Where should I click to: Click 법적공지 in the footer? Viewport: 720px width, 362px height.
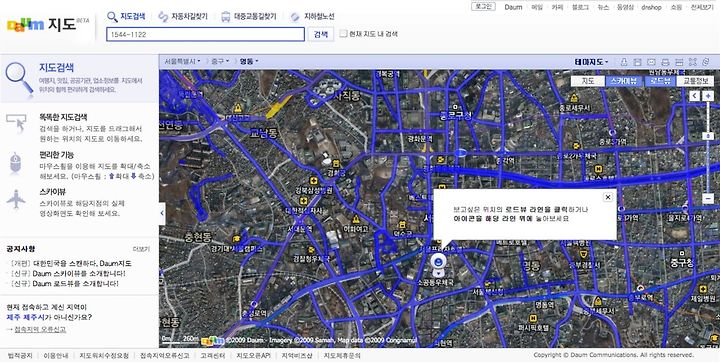point(20,355)
